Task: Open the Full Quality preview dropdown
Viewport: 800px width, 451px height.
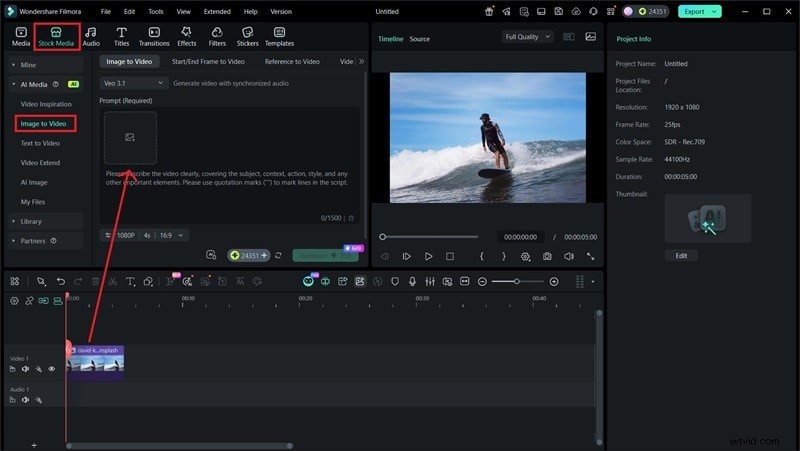Action: tap(527, 37)
